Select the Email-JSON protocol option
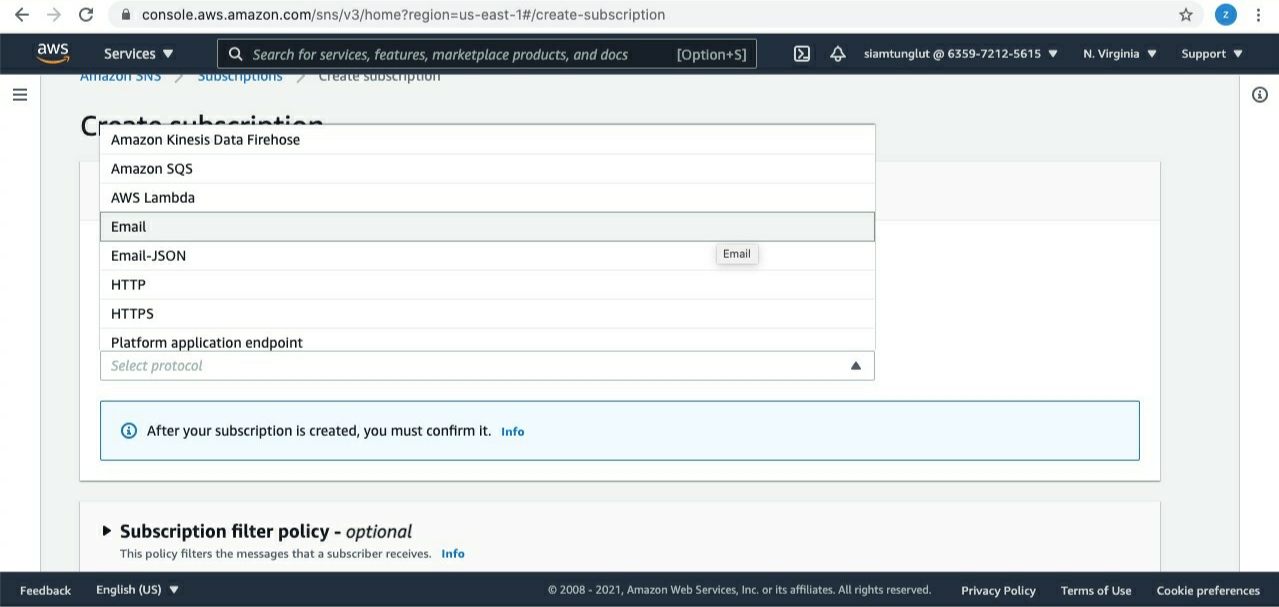This screenshot has height=607, width=1279. click(488, 256)
